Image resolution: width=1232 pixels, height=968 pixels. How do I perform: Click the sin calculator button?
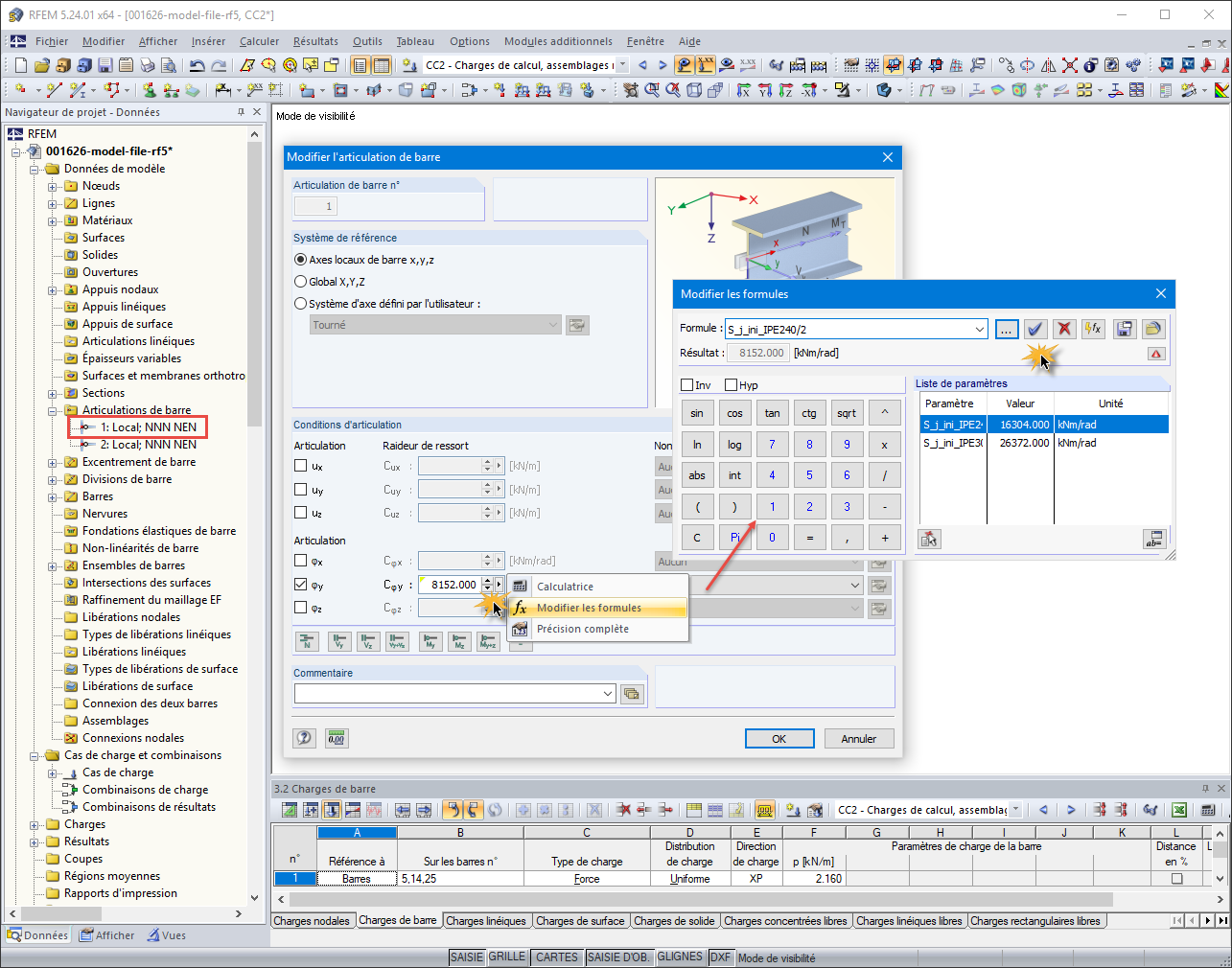coord(697,413)
